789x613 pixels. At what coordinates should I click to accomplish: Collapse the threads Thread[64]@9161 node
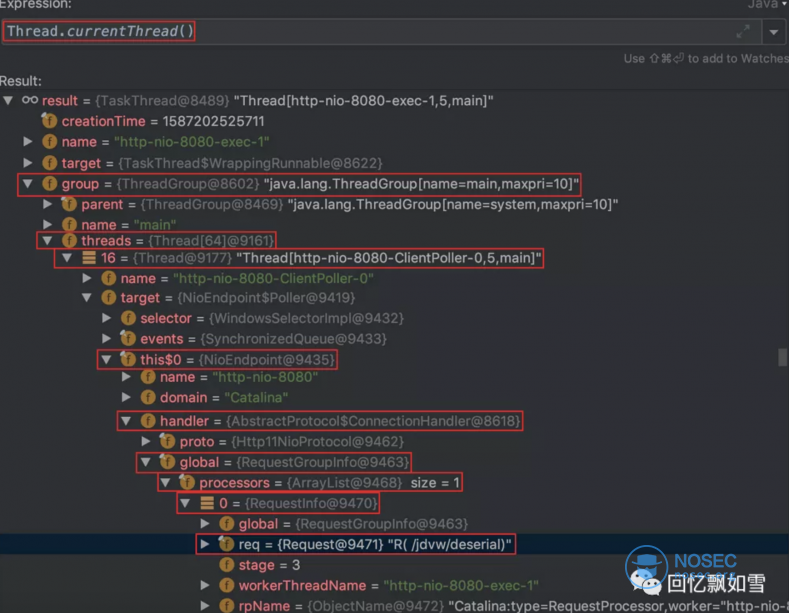(47, 241)
